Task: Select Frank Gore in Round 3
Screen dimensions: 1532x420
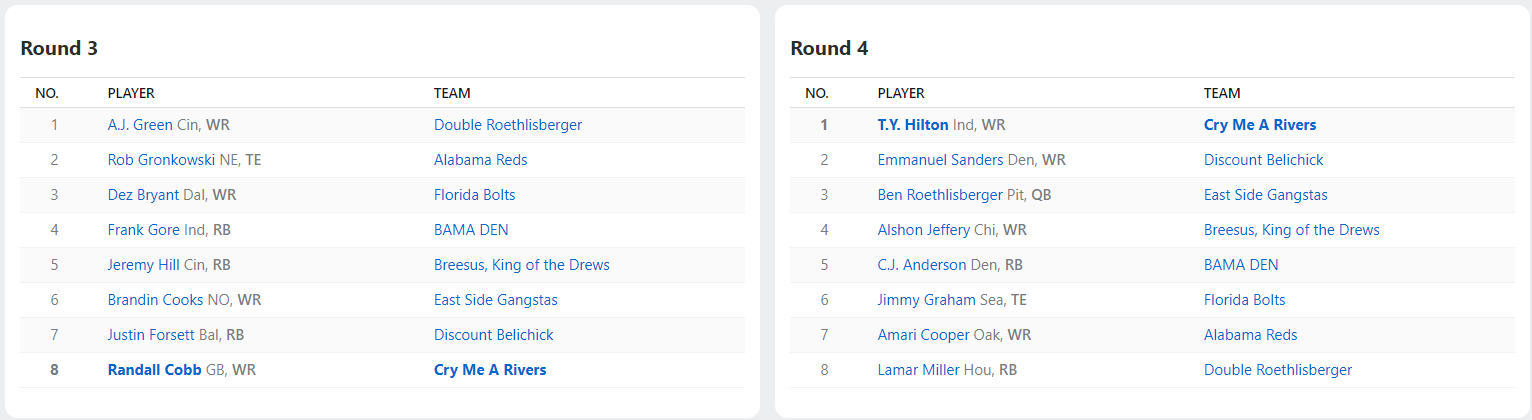Action: tap(144, 230)
